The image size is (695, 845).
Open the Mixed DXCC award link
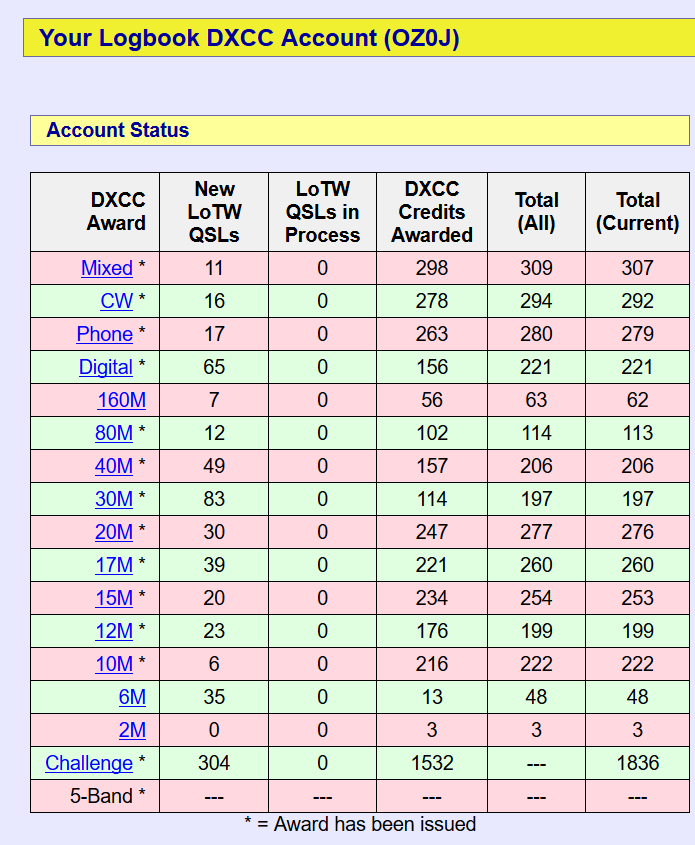tap(107, 268)
